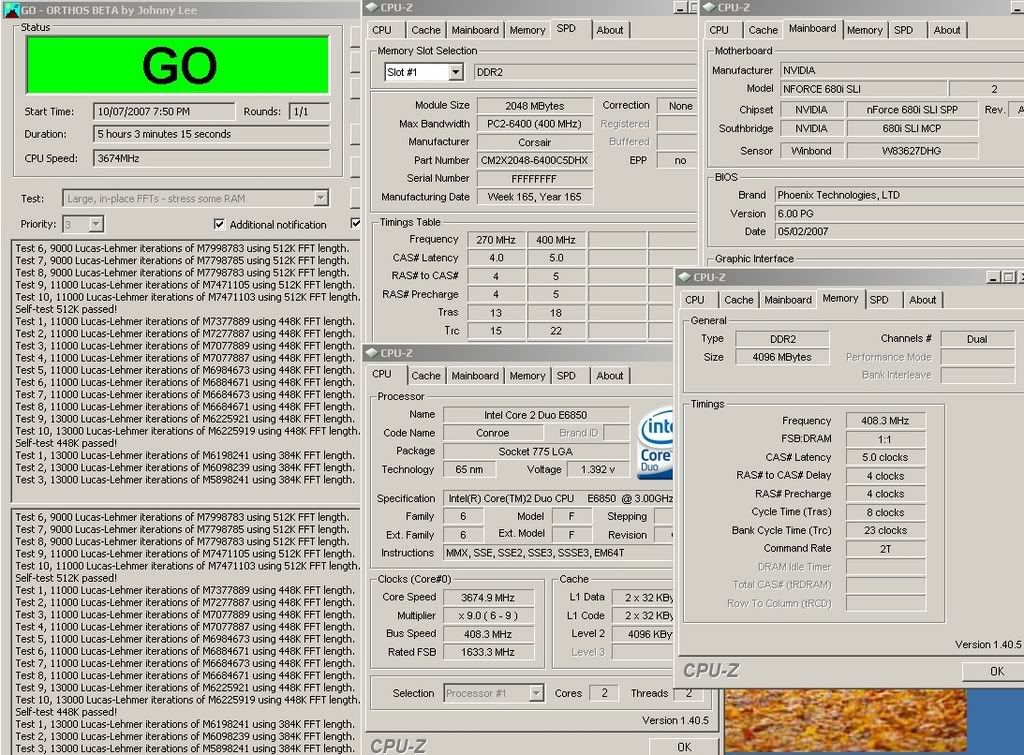Open the Mainboard tab in the CPU-Z Memory timings window
Viewport: 1024px width, 755px height.
[788, 300]
